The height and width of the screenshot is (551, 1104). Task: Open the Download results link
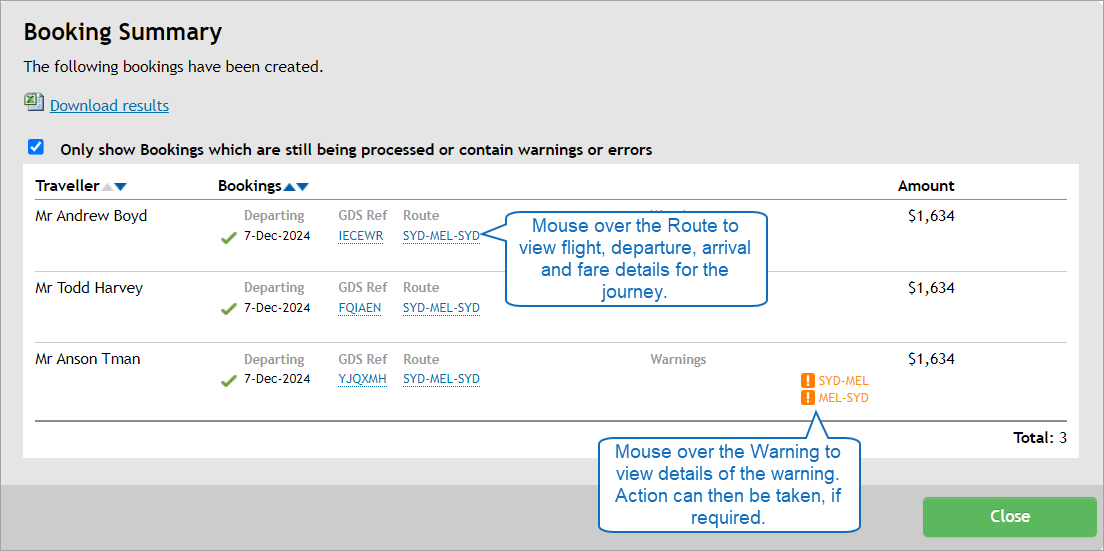tap(109, 106)
